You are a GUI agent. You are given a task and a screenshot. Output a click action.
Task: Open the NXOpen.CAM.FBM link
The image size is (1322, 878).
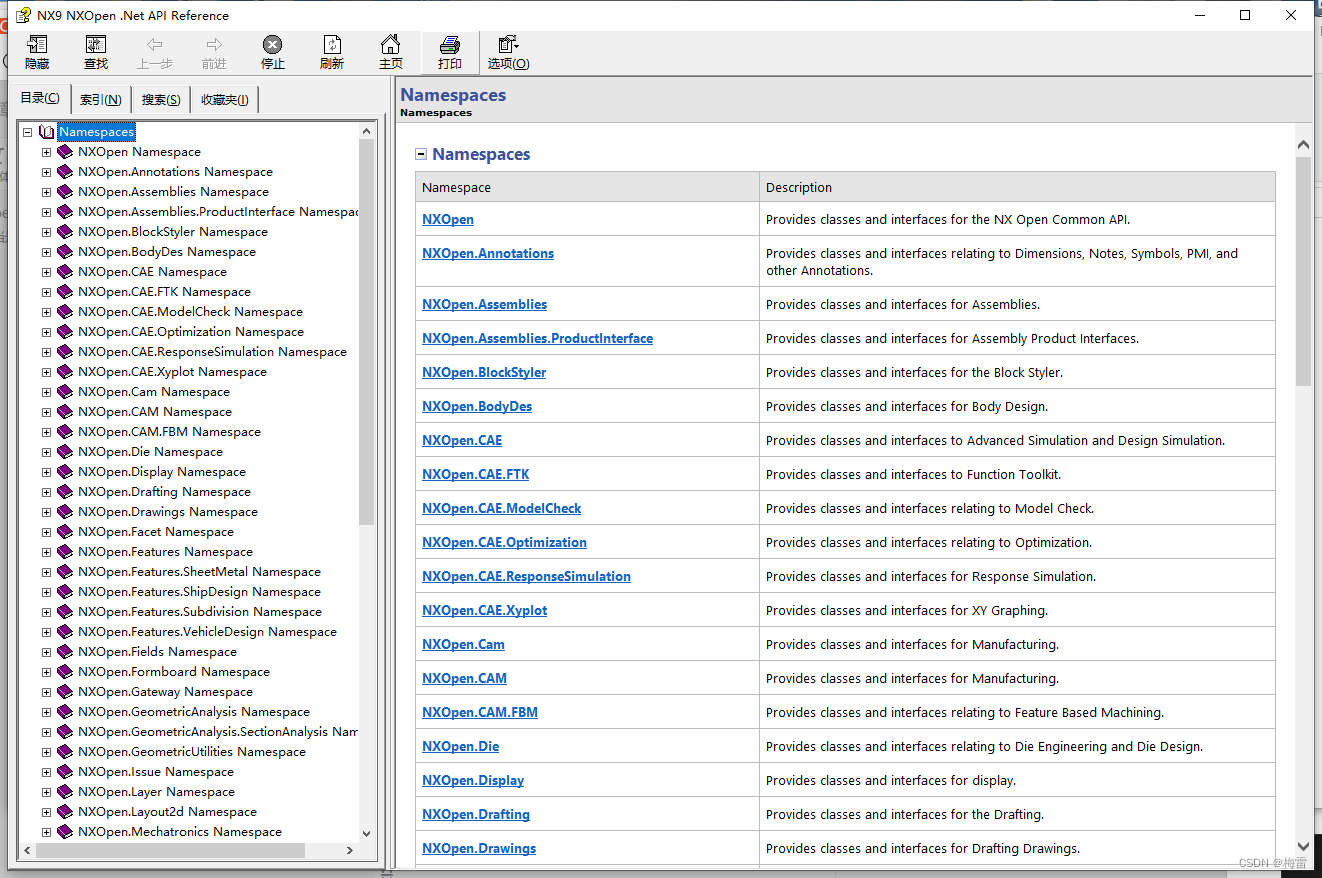[480, 712]
